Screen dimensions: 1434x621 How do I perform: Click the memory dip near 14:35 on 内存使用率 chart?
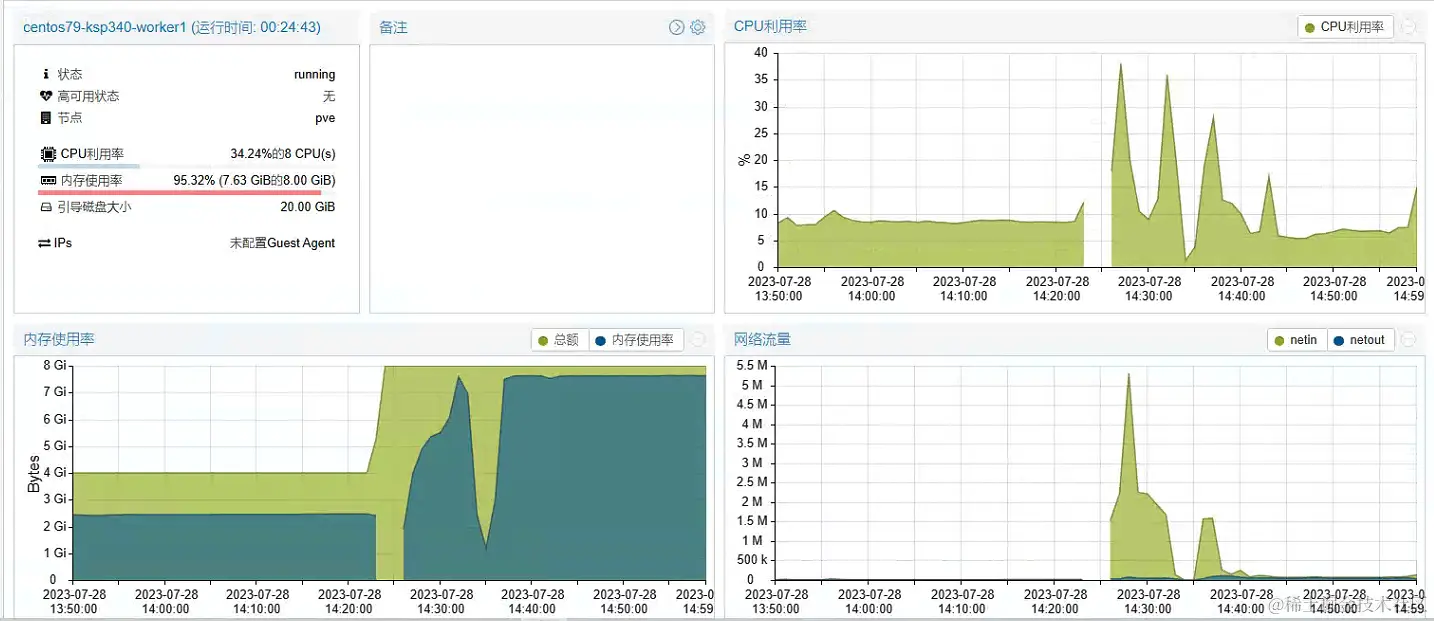485,546
